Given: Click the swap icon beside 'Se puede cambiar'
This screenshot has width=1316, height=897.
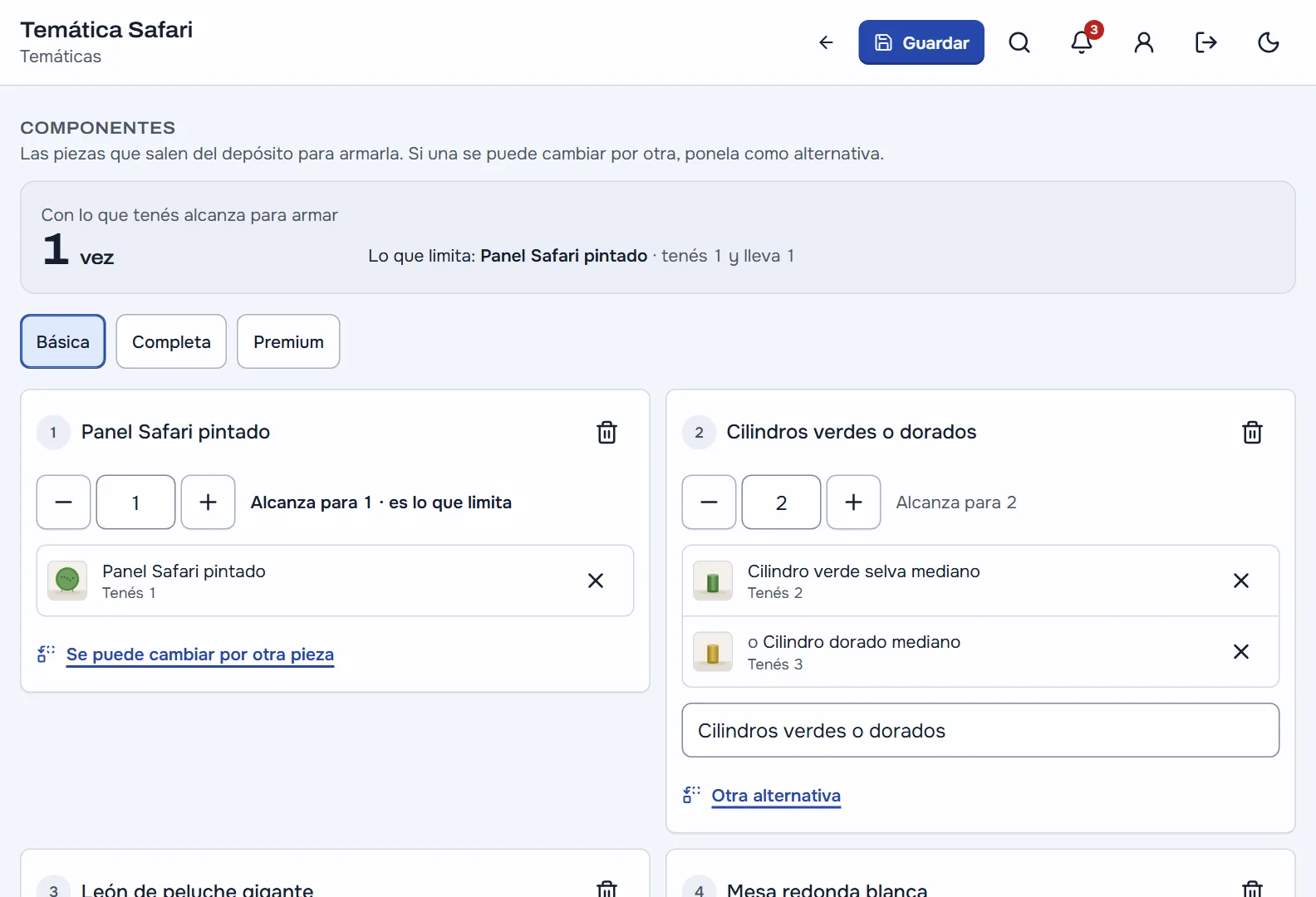Looking at the screenshot, I should pyautogui.click(x=47, y=654).
